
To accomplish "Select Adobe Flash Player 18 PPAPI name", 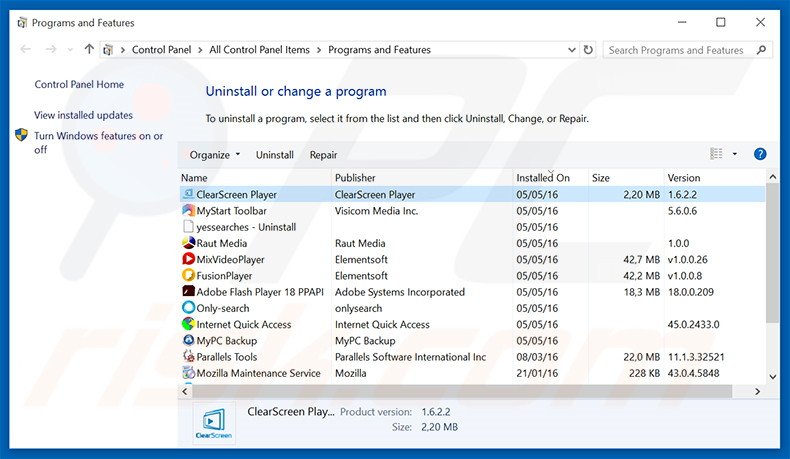I will [x=260, y=292].
